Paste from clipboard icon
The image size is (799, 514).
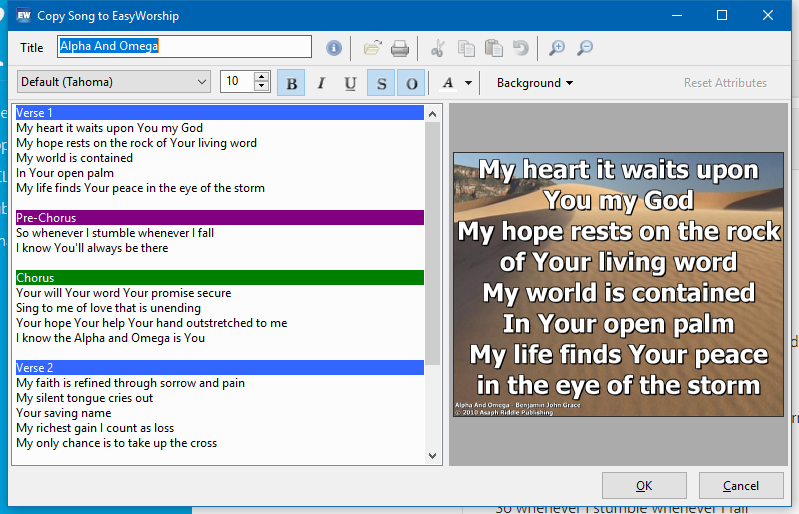click(x=494, y=48)
